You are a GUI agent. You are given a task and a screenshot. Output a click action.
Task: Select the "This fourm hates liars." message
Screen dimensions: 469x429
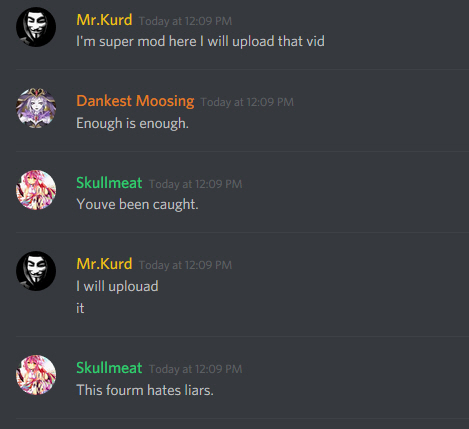click(x=145, y=390)
